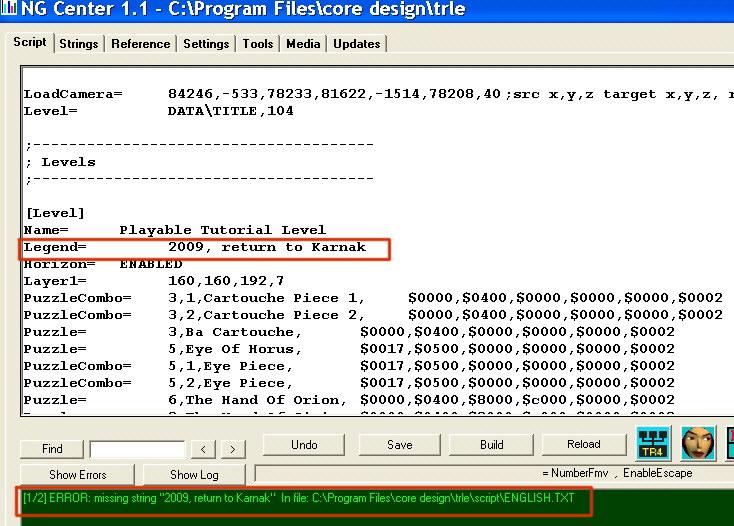The width and height of the screenshot is (734, 526).
Task: Click the previous search result arrow
Action: coord(203,450)
